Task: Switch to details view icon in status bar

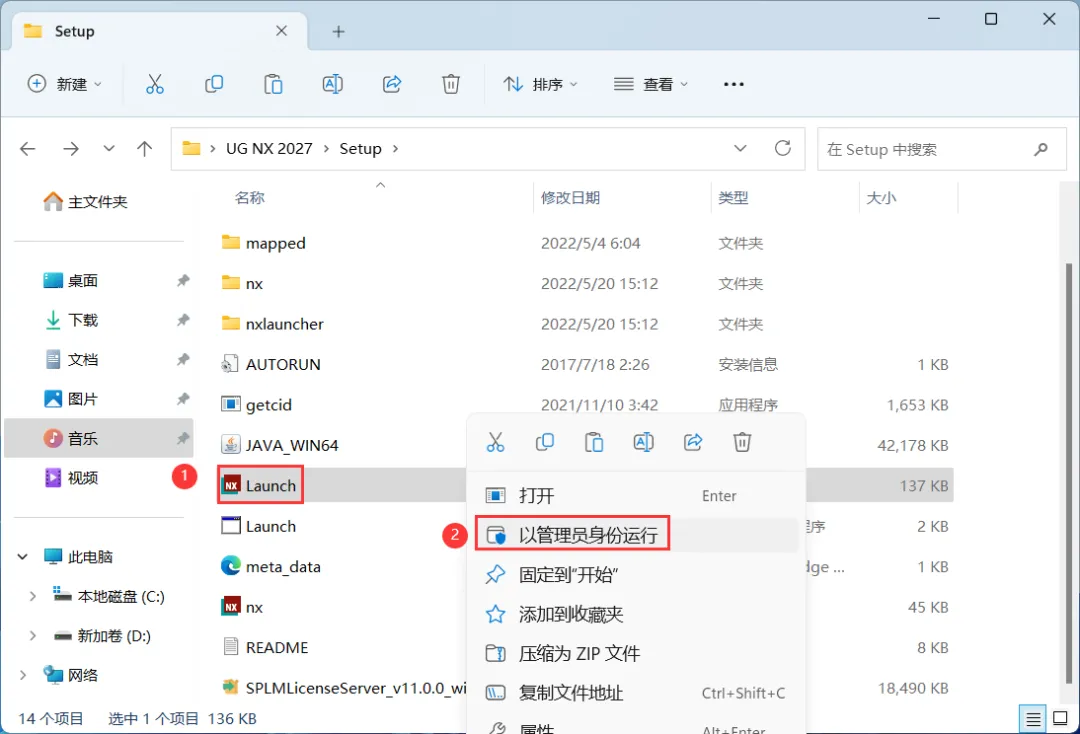Action: 1033,720
